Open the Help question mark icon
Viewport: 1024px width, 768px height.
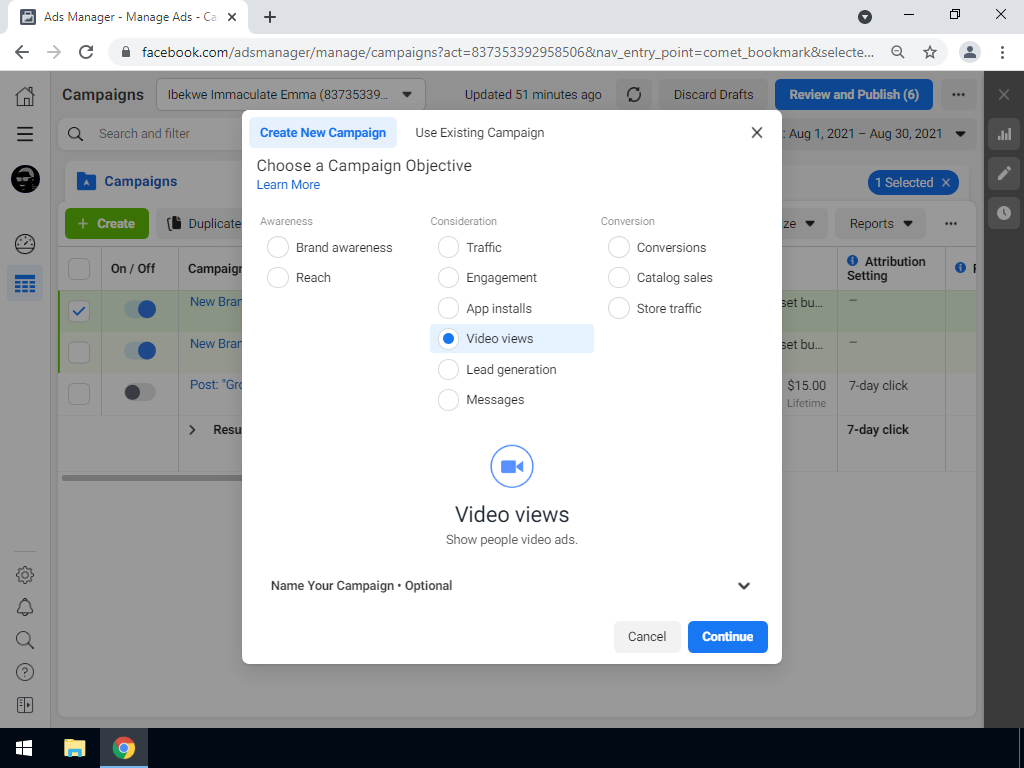pyautogui.click(x=25, y=672)
